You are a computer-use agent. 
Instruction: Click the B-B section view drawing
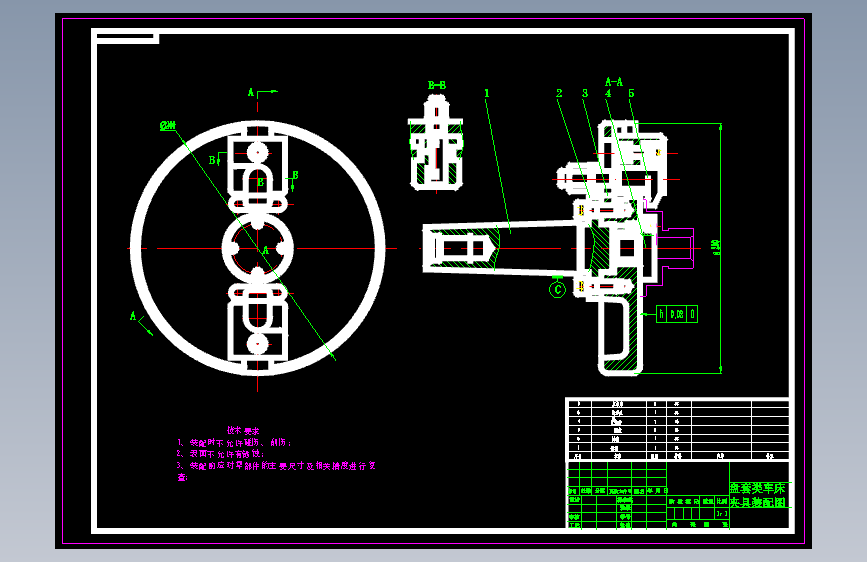click(x=436, y=143)
